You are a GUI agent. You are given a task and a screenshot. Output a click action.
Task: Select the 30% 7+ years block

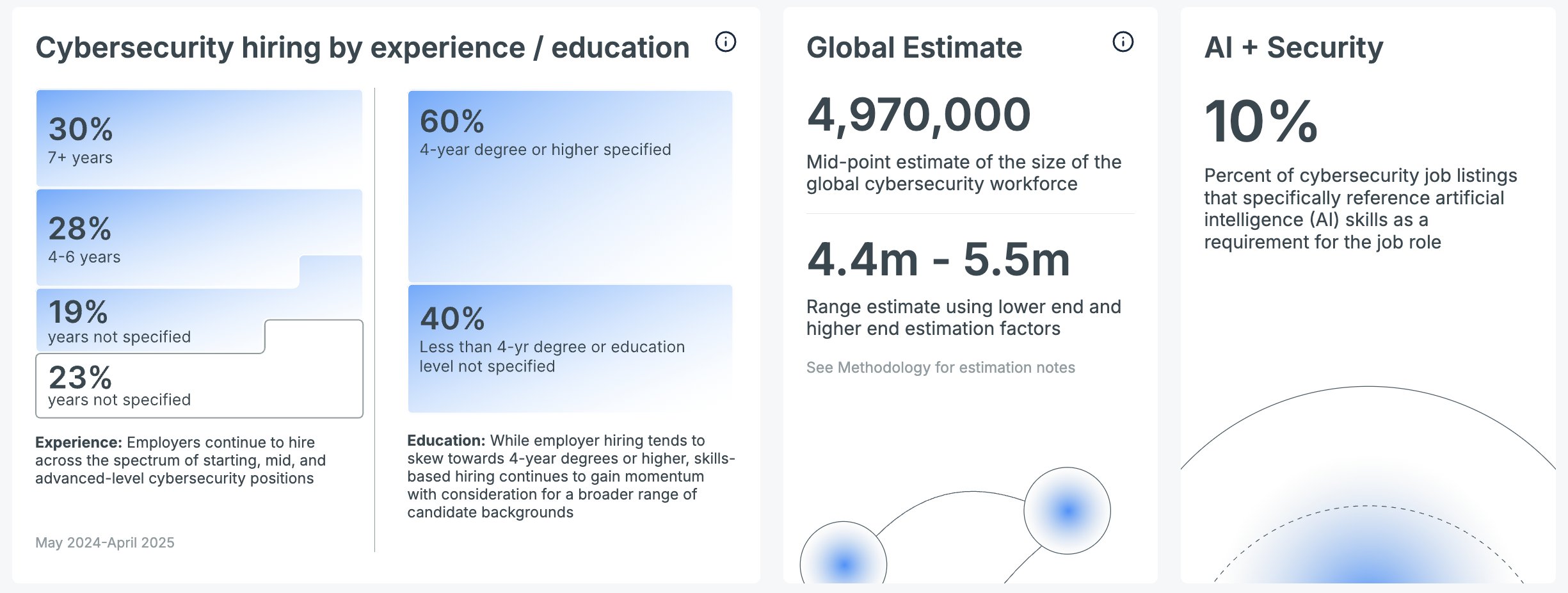(x=199, y=138)
